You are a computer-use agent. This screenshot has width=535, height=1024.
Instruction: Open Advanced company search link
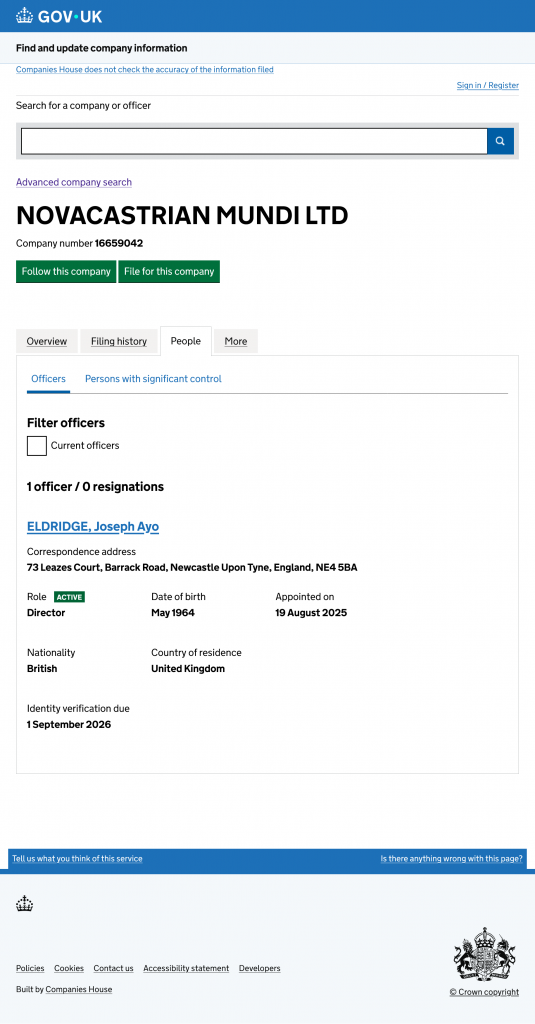pos(74,182)
